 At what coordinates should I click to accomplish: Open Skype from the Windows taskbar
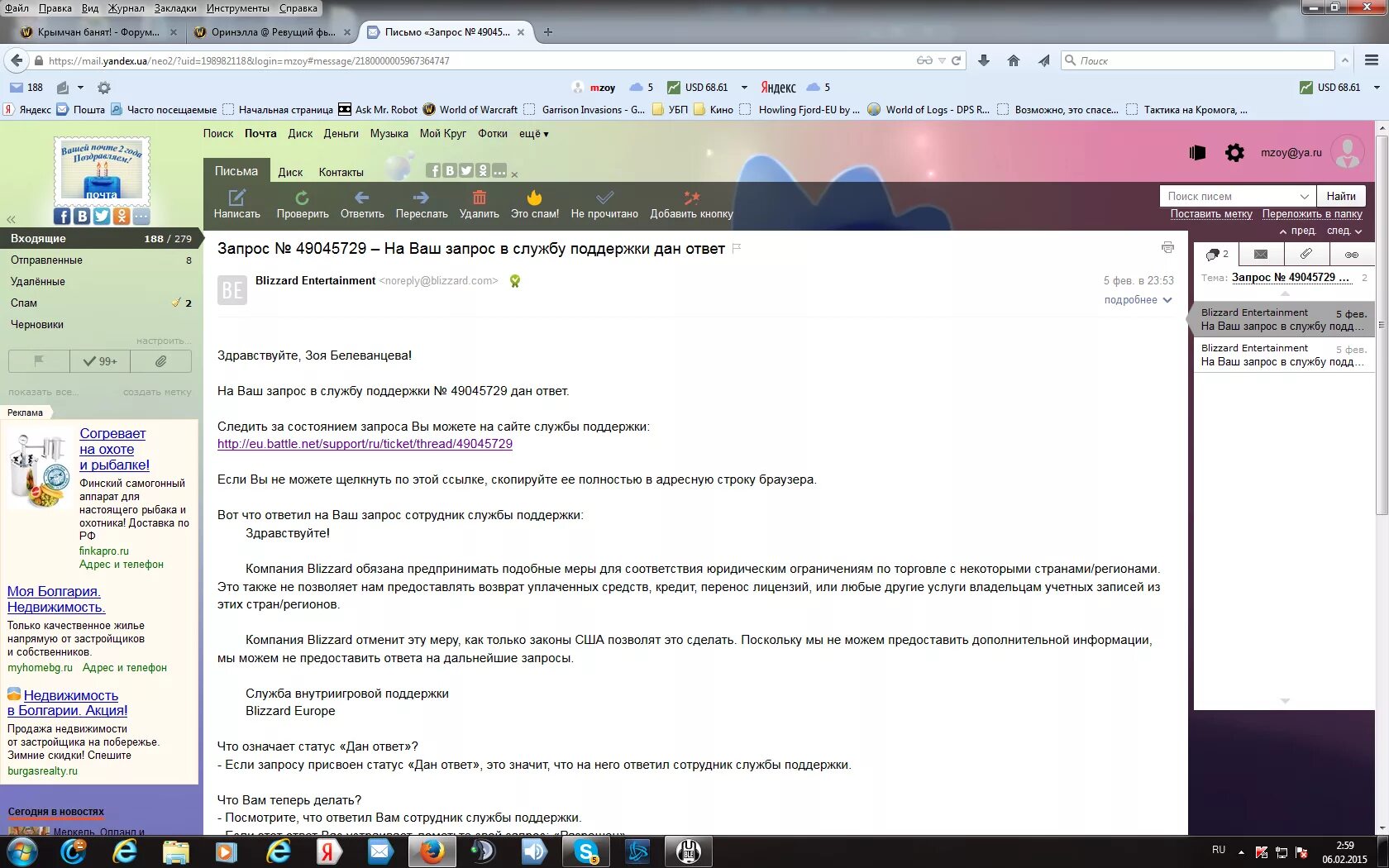(586, 851)
